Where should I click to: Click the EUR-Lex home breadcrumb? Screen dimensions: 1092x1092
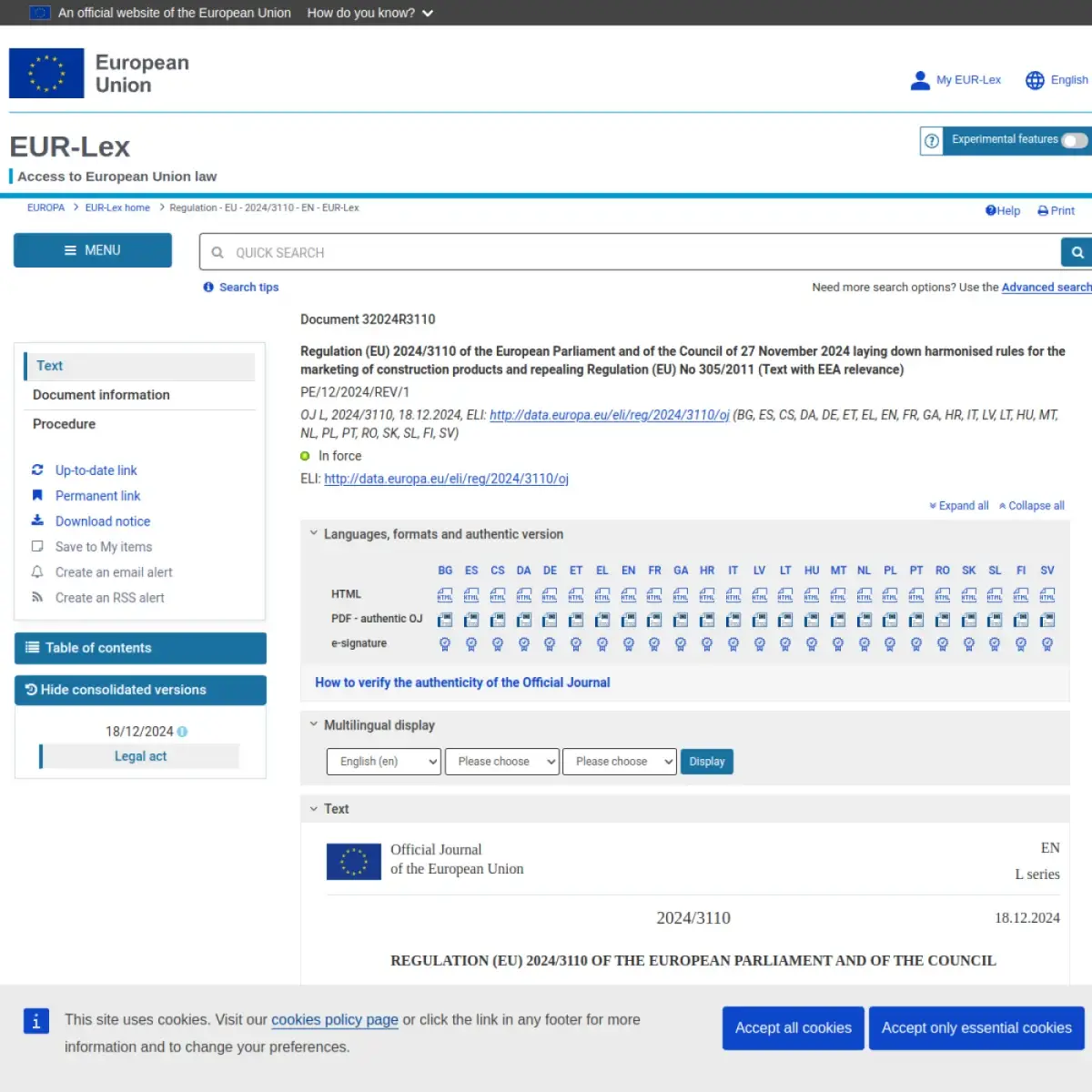(117, 207)
